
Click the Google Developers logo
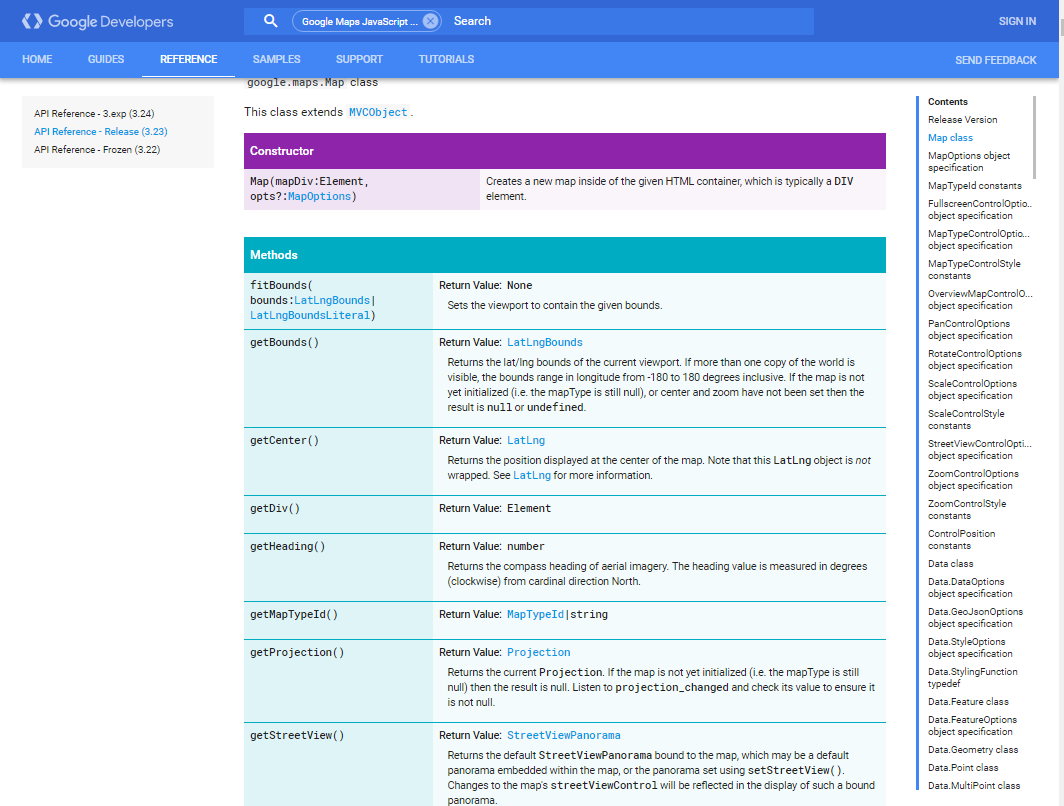point(97,22)
